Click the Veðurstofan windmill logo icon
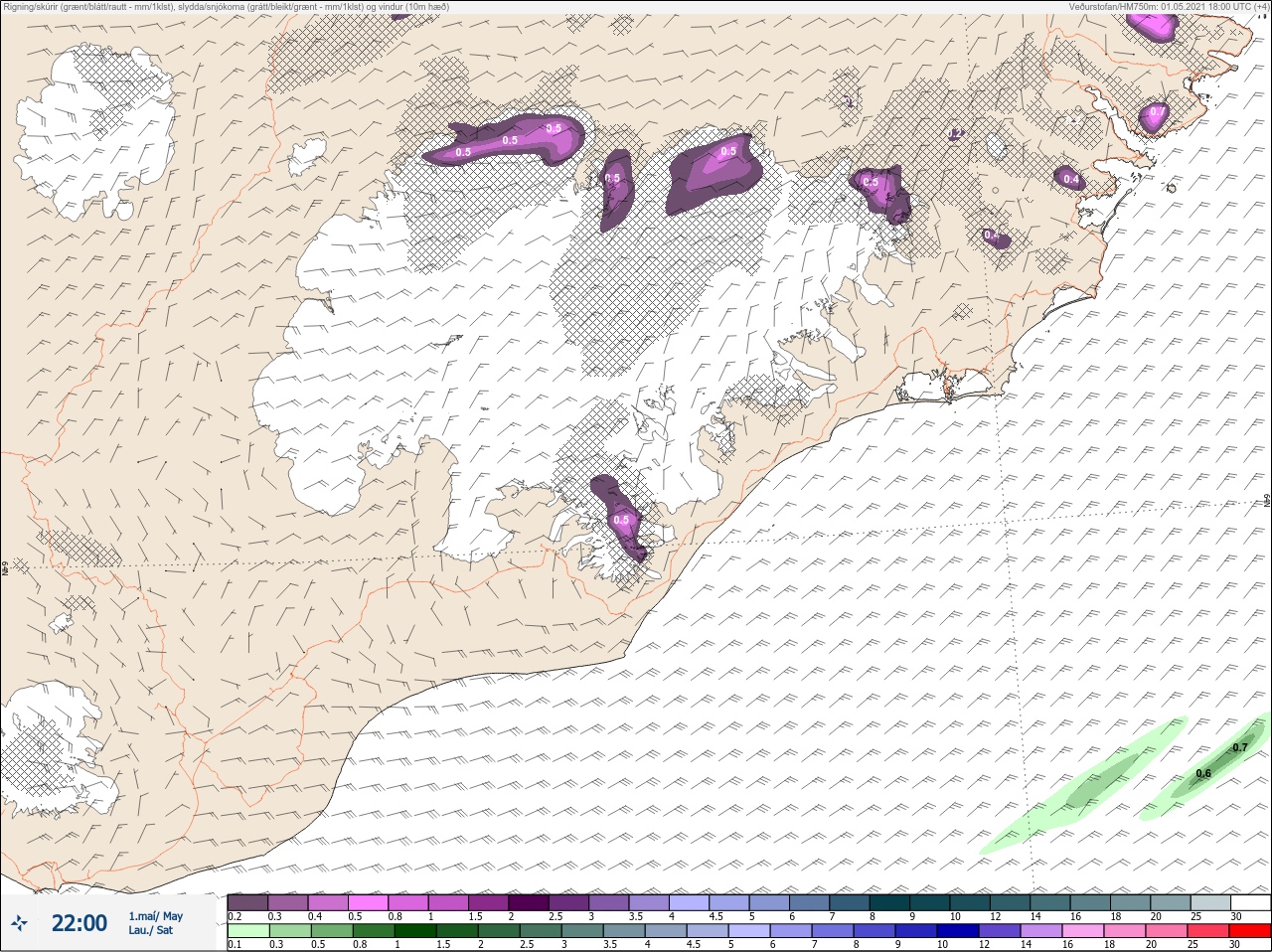 pyautogui.click(x=19, y=923)
